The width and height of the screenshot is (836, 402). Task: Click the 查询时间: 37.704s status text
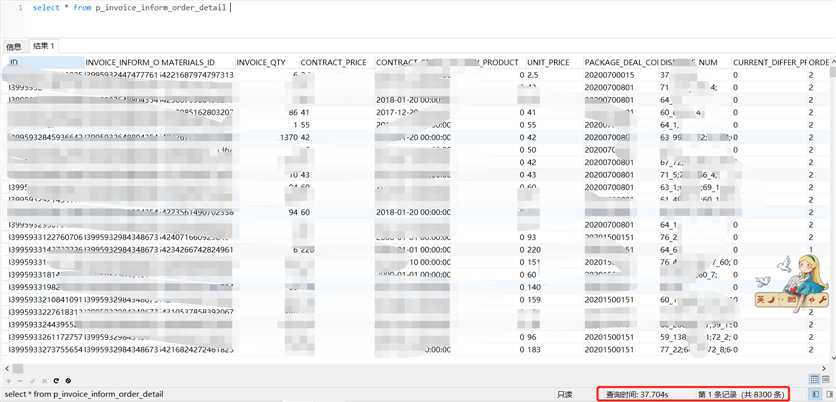637,395
